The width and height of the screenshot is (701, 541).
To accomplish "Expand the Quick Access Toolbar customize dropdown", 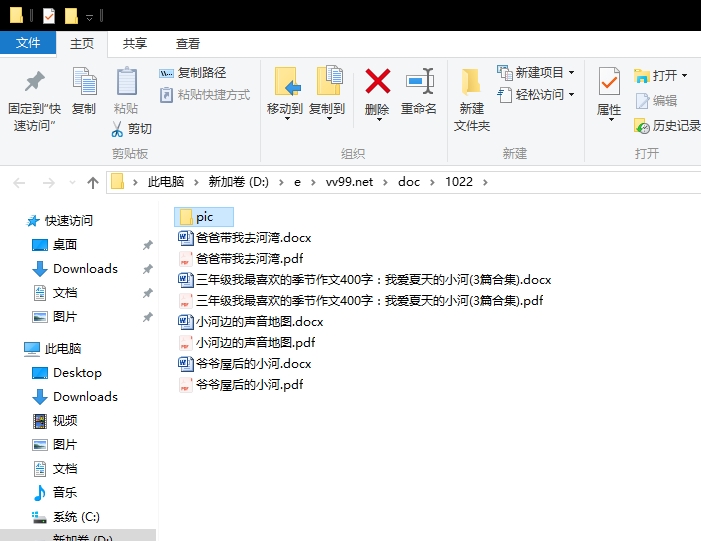I will pyautogui.click(x=89, y=17).
